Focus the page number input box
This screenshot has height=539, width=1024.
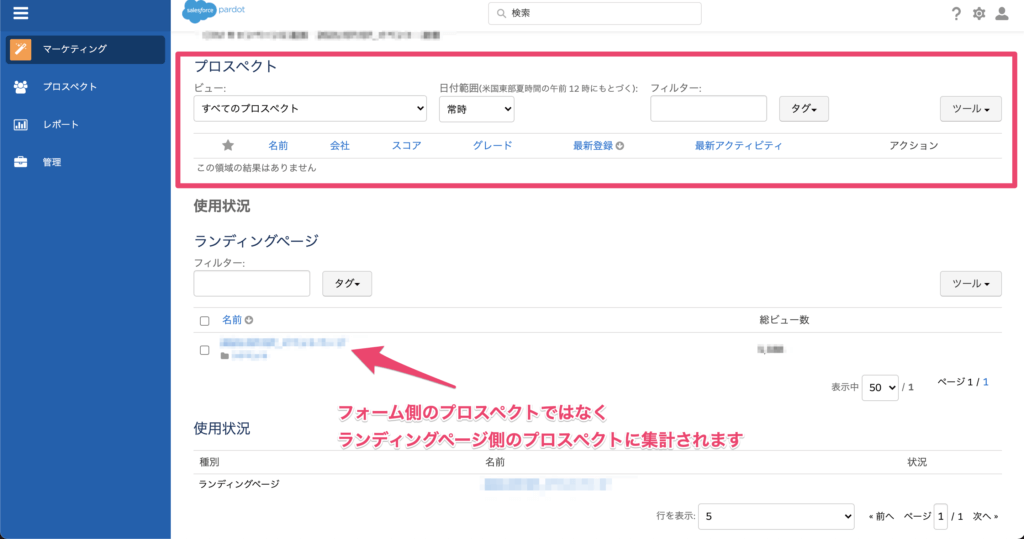(940, 516)
